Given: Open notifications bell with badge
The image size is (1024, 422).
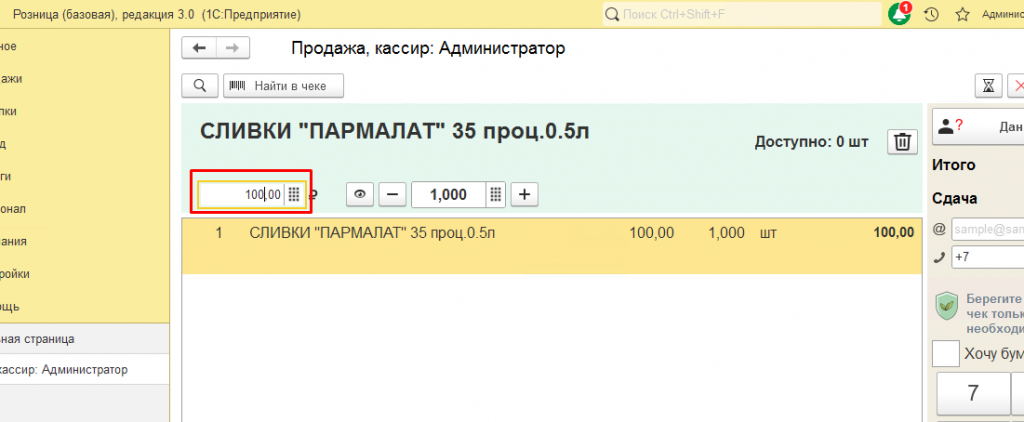Looking at the screenshot, I should [899, 13].
